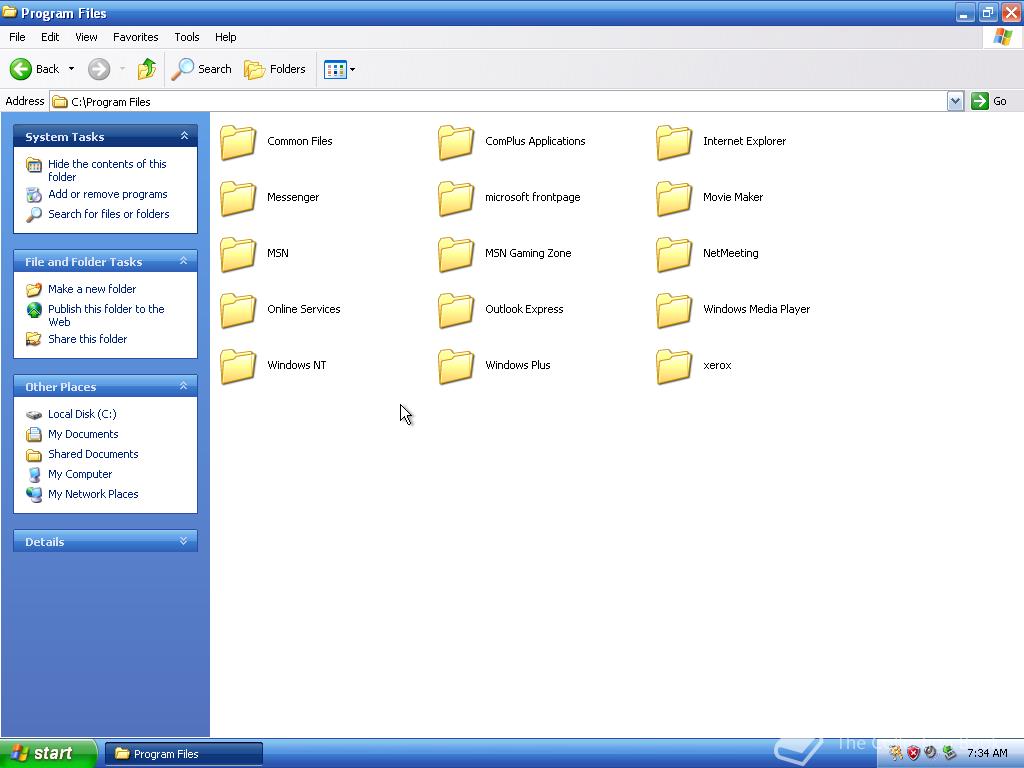Select the NetMeeting folder icon
This screenshot has width=1024, height=768.
pos(674,254)
